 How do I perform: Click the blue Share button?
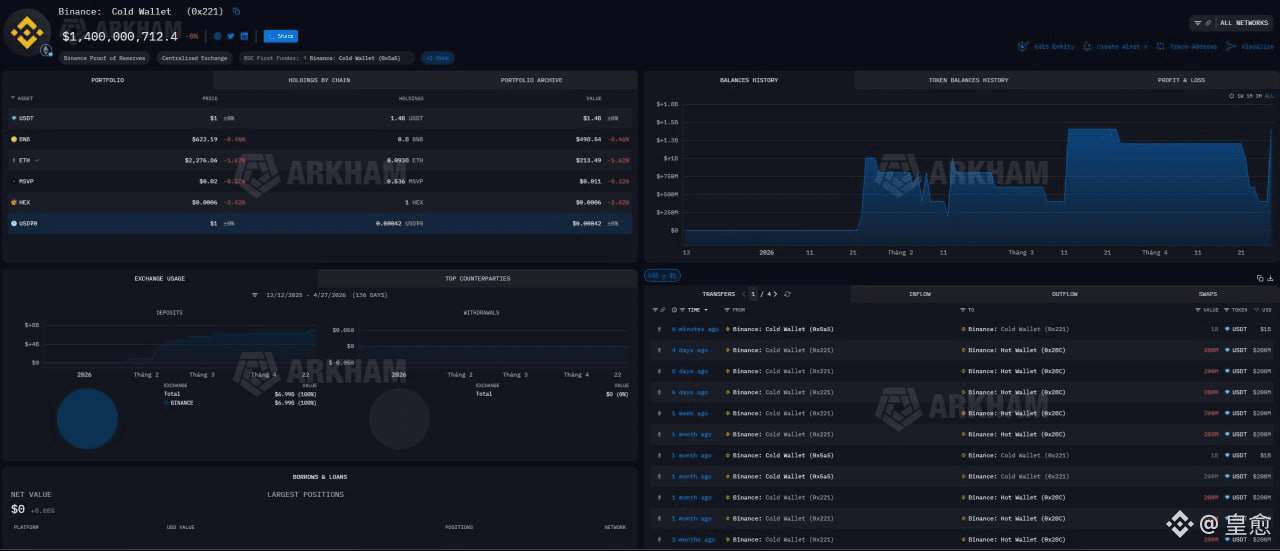click(x=280, y=36)
